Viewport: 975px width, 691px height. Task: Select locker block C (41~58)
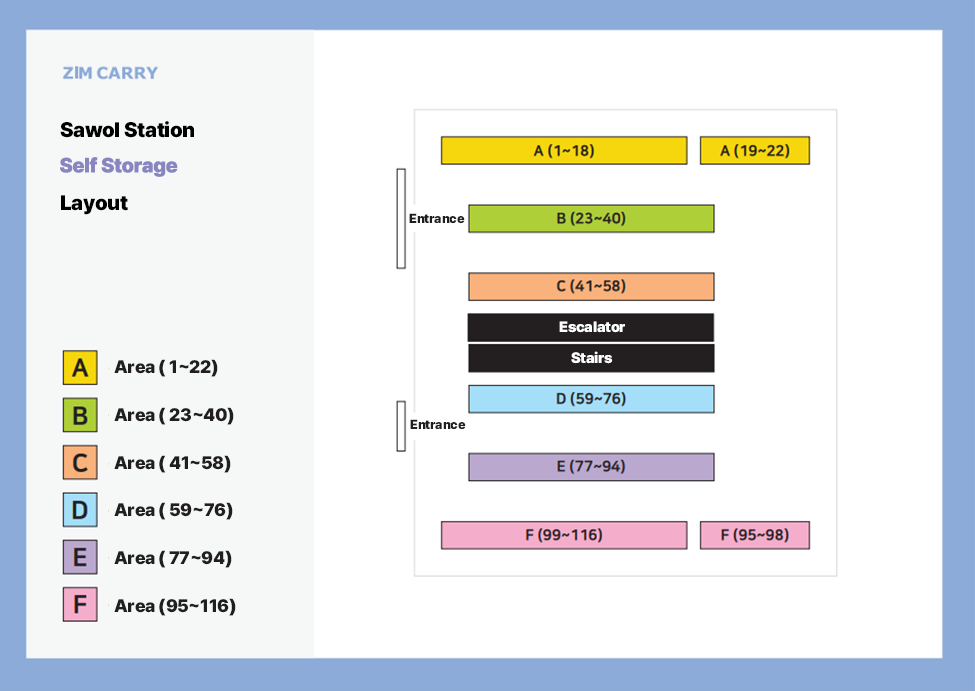[591, 286]
